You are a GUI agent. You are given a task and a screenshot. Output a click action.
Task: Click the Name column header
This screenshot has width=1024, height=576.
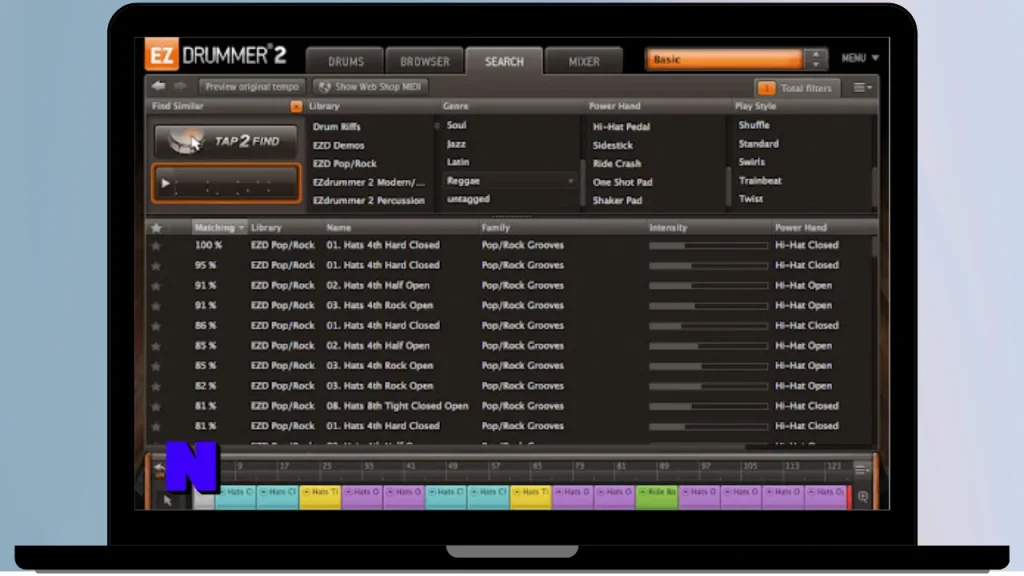pos(338,228)
